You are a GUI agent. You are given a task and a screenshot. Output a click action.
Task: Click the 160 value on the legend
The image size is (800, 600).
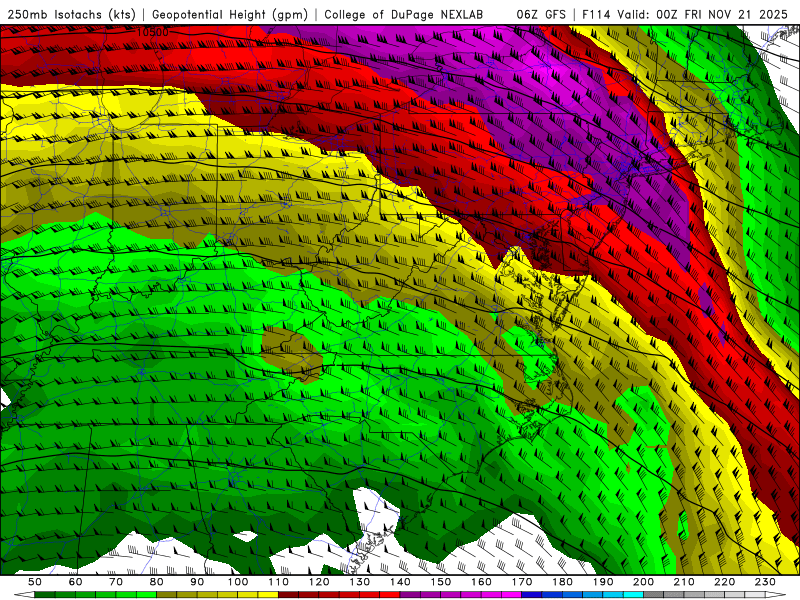(x=481, y=582)
